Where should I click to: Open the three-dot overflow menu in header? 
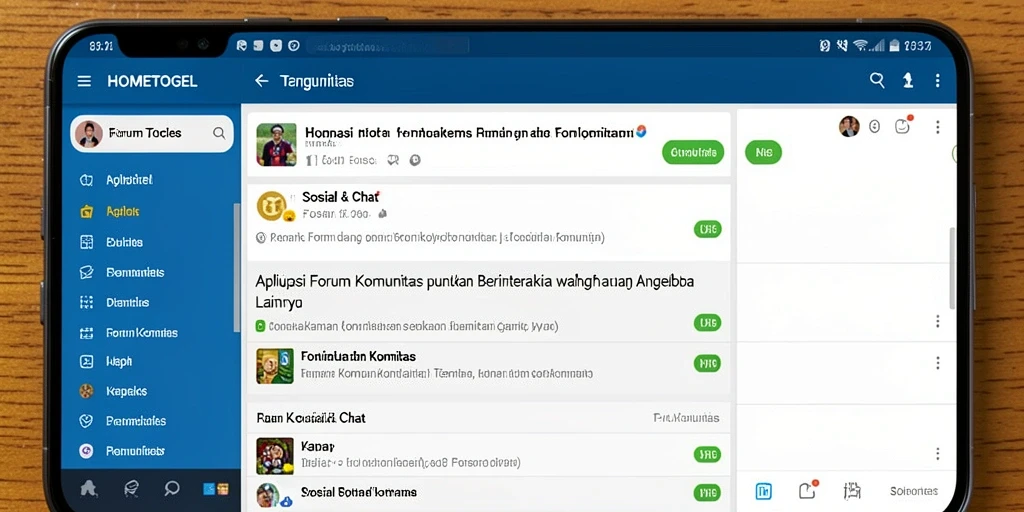click(x=938, y=80)
